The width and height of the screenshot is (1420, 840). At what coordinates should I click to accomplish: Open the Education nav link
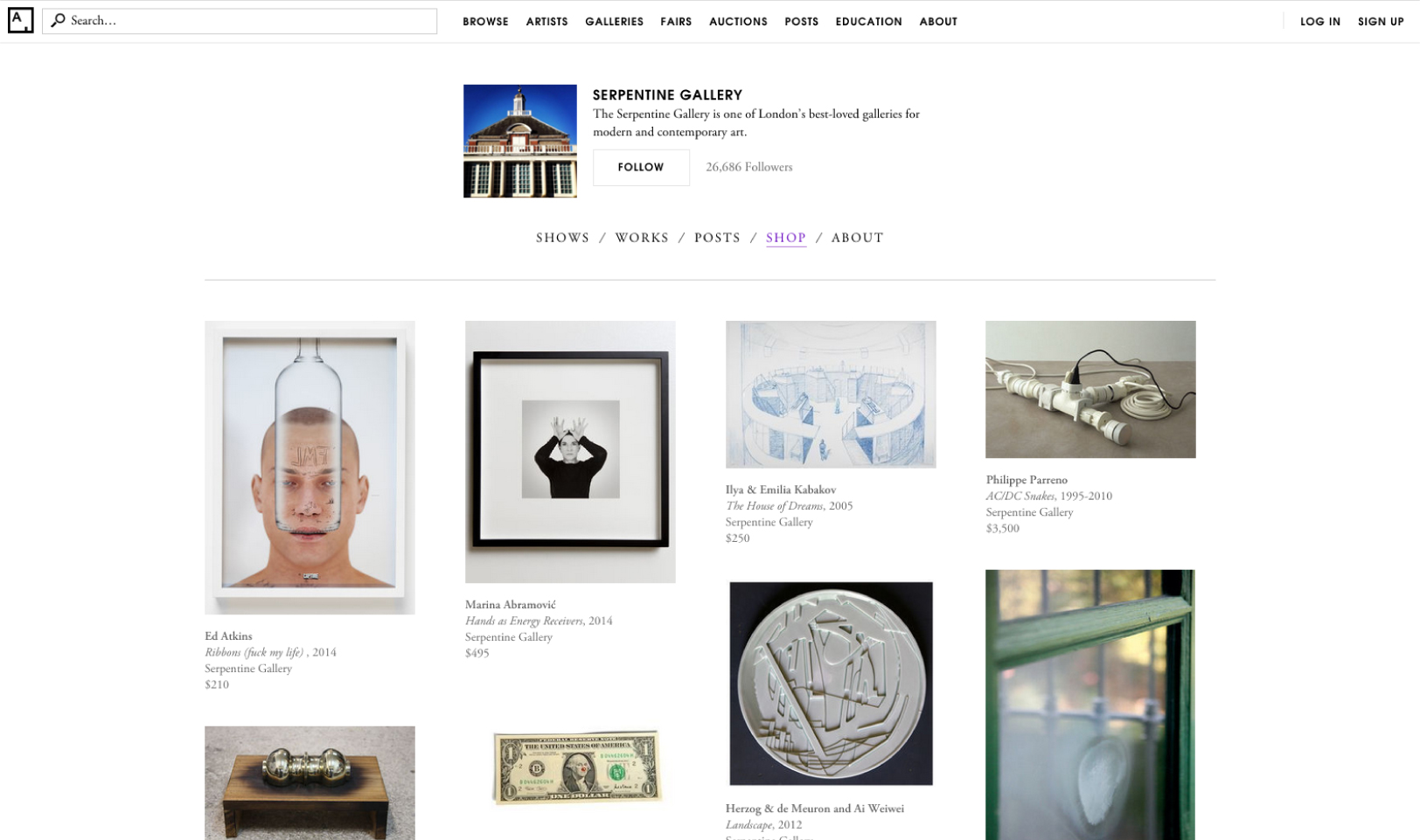(x=868, y=22)
